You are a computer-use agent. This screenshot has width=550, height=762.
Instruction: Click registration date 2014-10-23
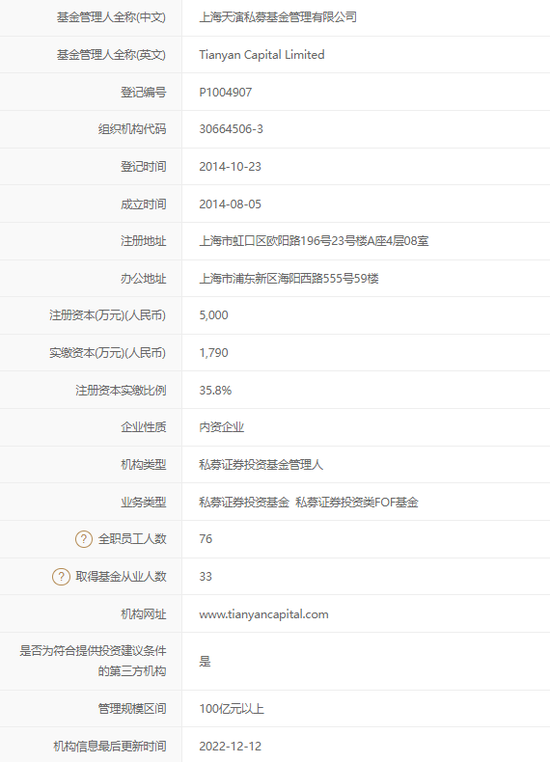pyautogui.click(x=230, y=167)
